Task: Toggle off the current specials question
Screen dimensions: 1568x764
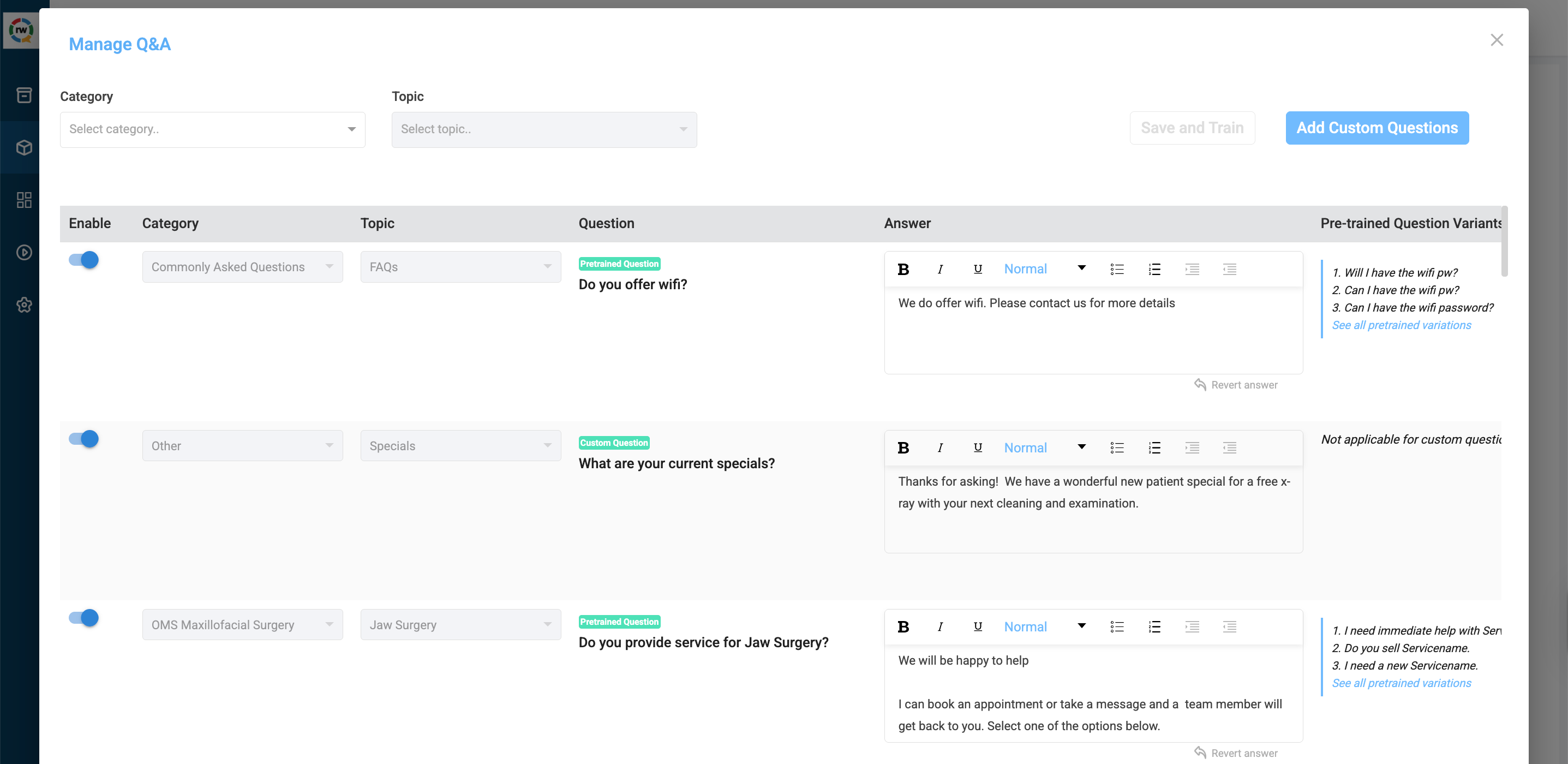Action: click(x=84, y=439)
